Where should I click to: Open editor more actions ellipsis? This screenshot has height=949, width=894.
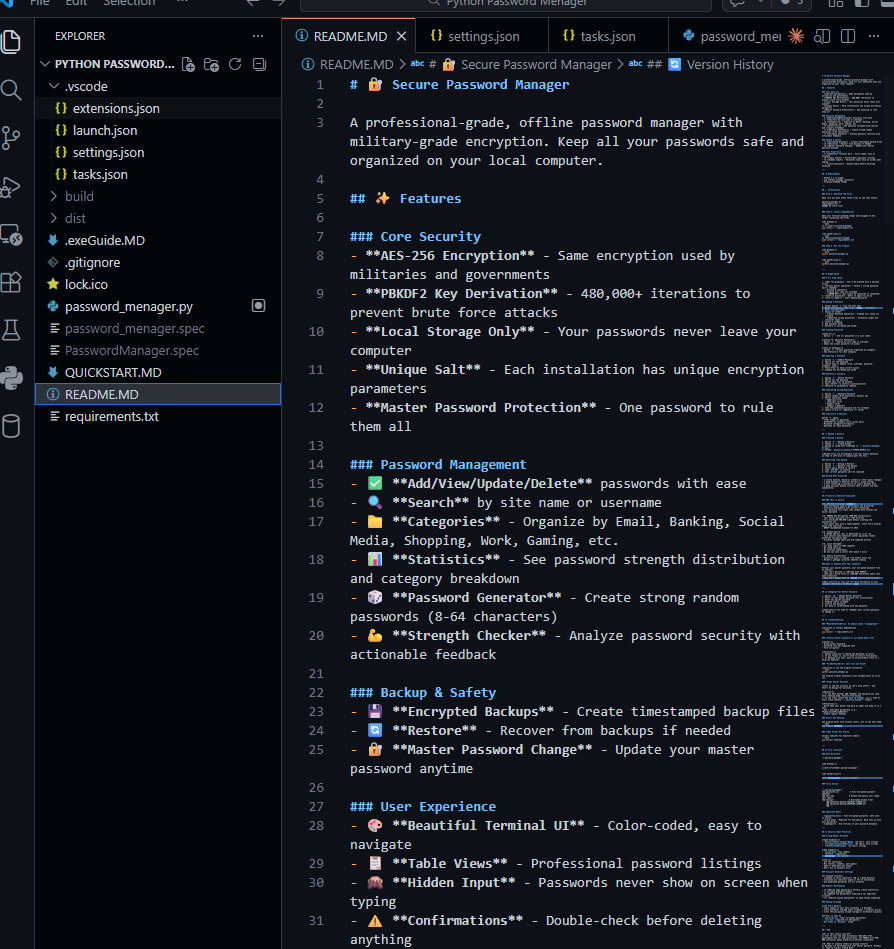coord(874,36)
